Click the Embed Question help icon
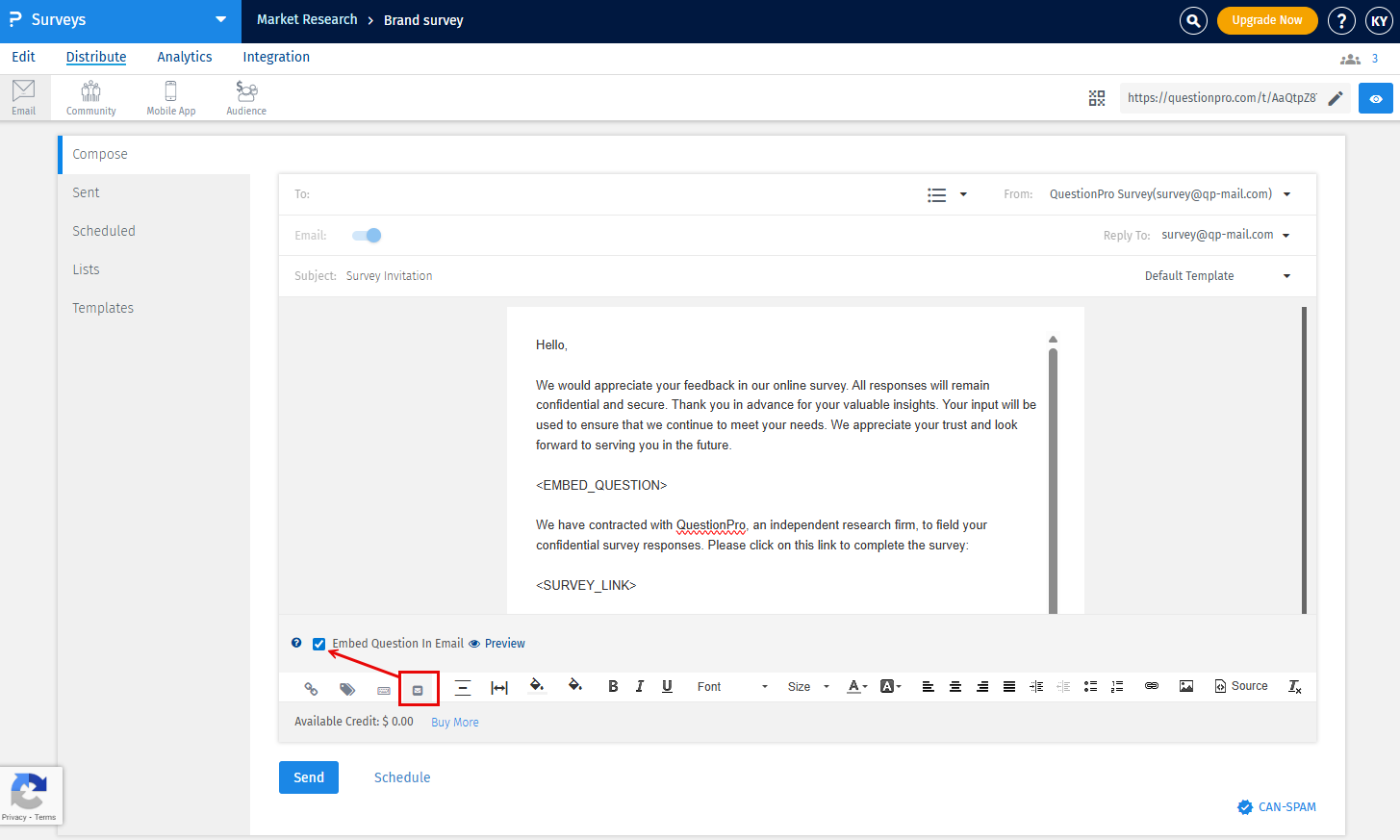The width and height of the screenshot is (1400, 840). [296, 643]
